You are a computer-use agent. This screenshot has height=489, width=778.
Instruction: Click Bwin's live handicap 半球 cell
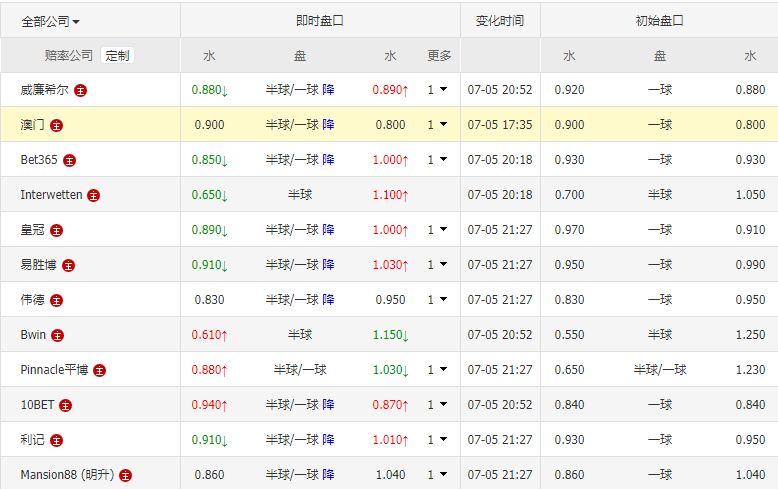(300, 335)
